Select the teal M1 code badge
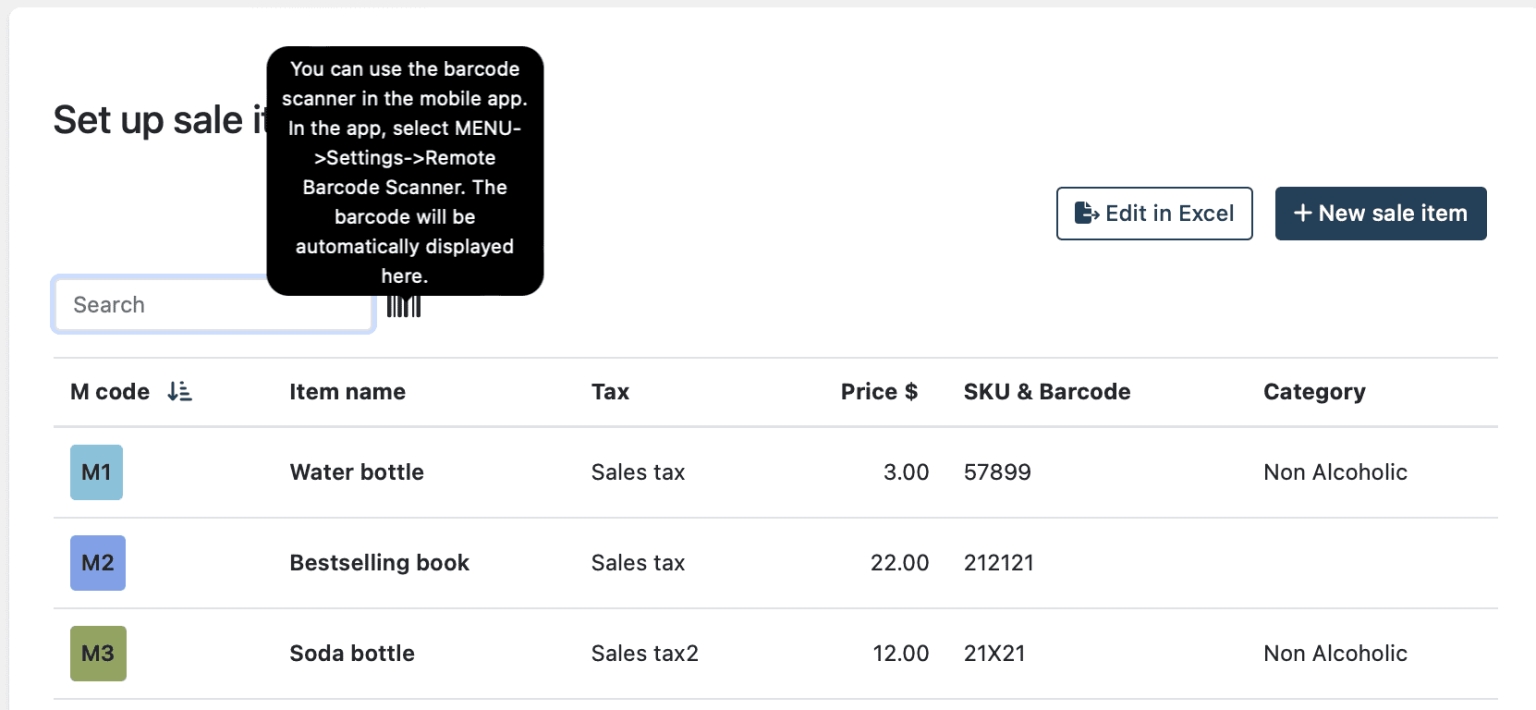1536x710 pixels. pos(96,471)
